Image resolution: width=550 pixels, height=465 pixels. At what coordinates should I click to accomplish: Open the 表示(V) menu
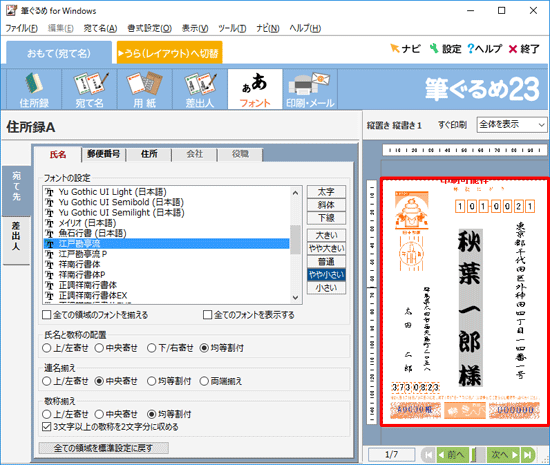point(195,28)
